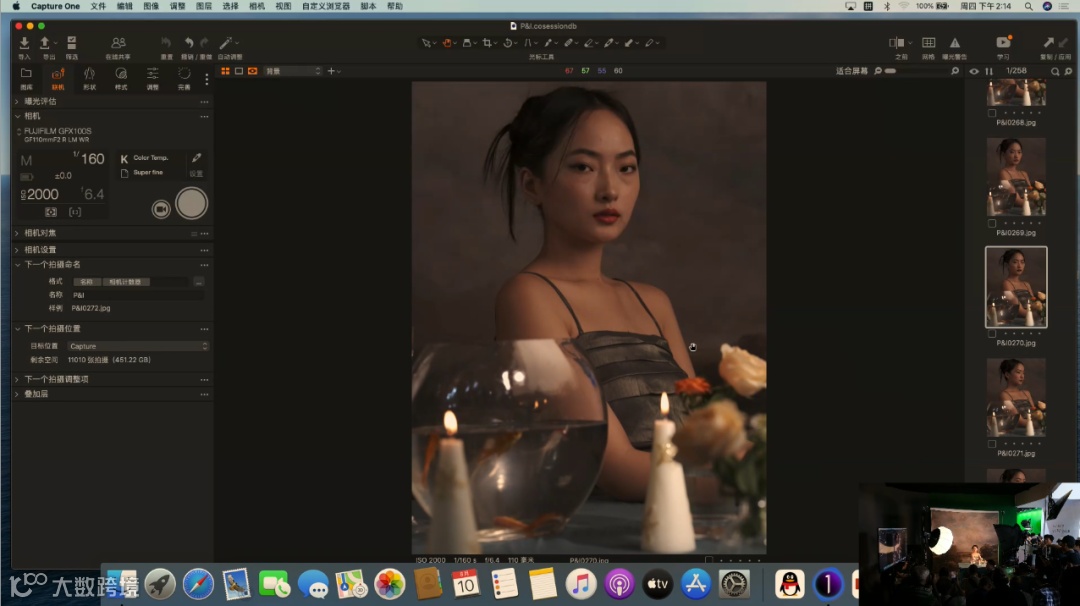The image size is (1080, 606).
Task: Tick the checkbox under P&I0269.jpg thumbnail
Action: 992,223
